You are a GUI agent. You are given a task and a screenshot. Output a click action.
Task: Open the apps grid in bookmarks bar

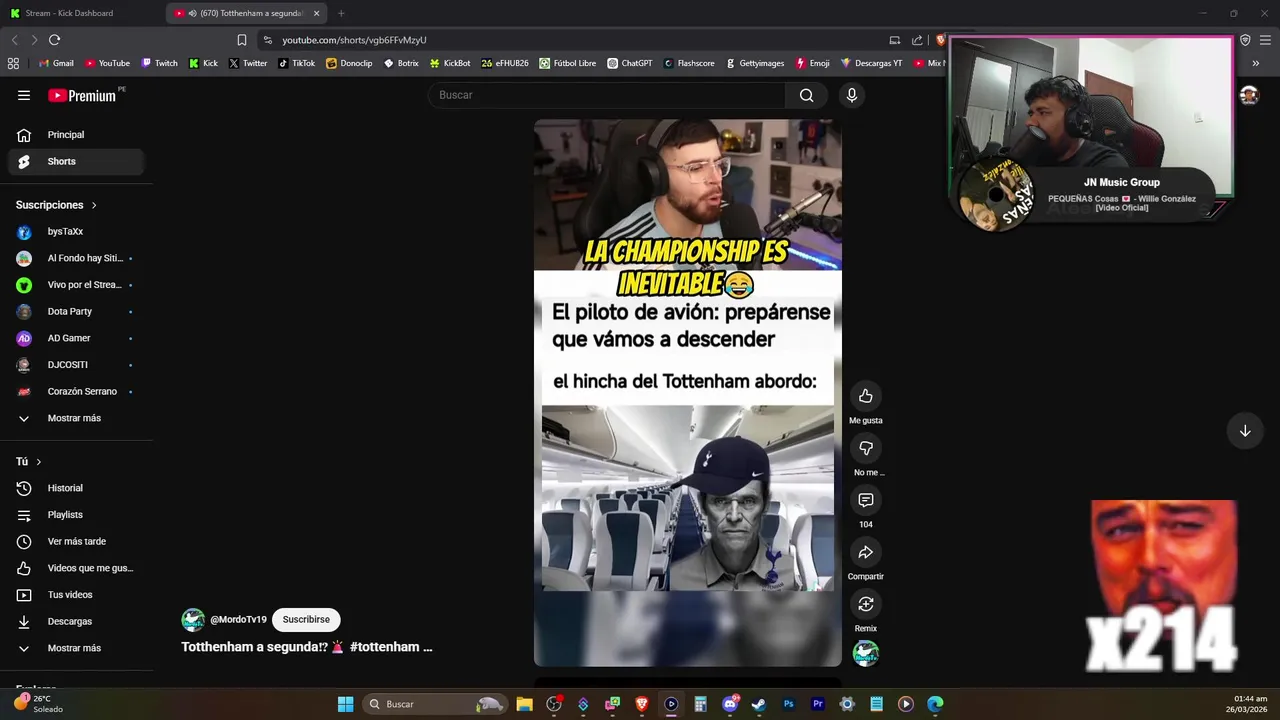13,63
